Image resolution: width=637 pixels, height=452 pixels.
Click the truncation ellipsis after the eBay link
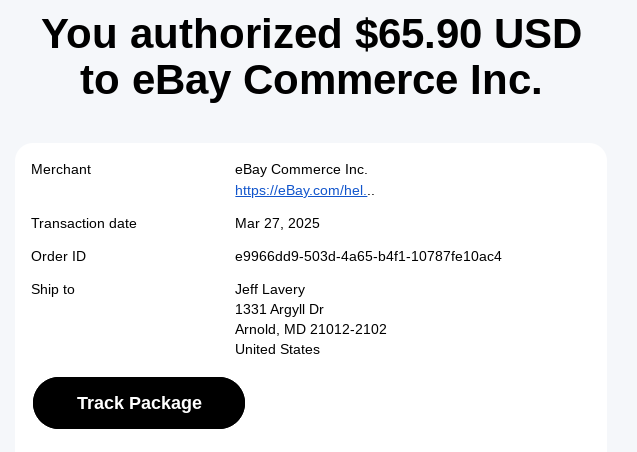[371, 190]
